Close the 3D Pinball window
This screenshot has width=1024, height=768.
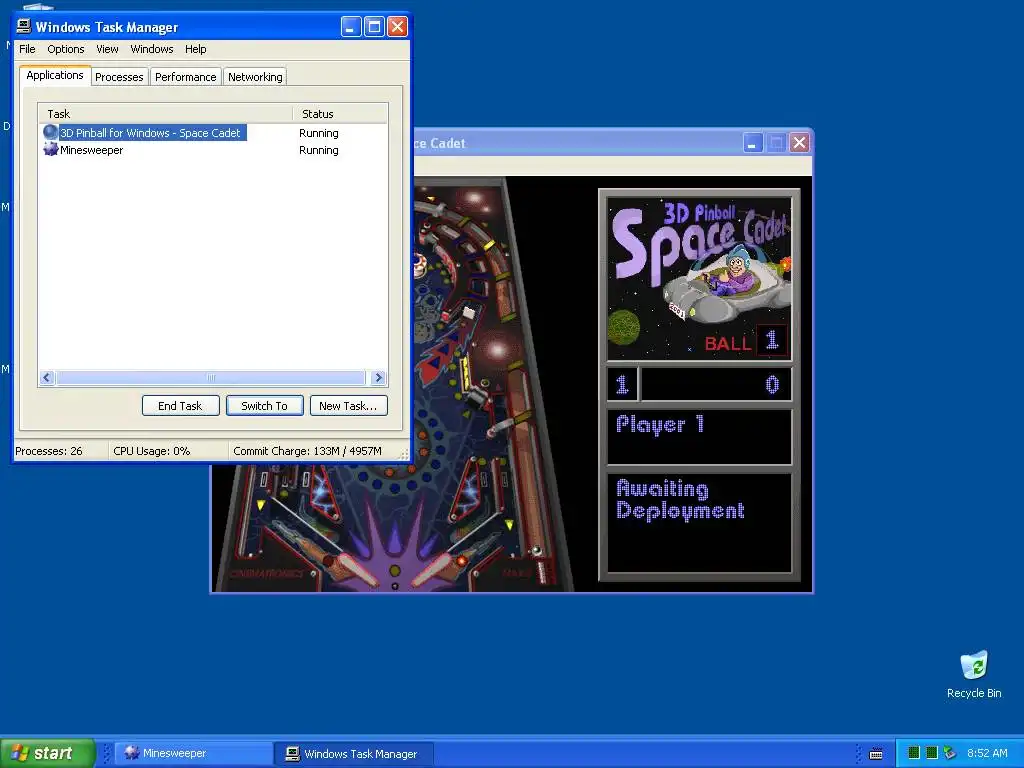pos(799,142)
